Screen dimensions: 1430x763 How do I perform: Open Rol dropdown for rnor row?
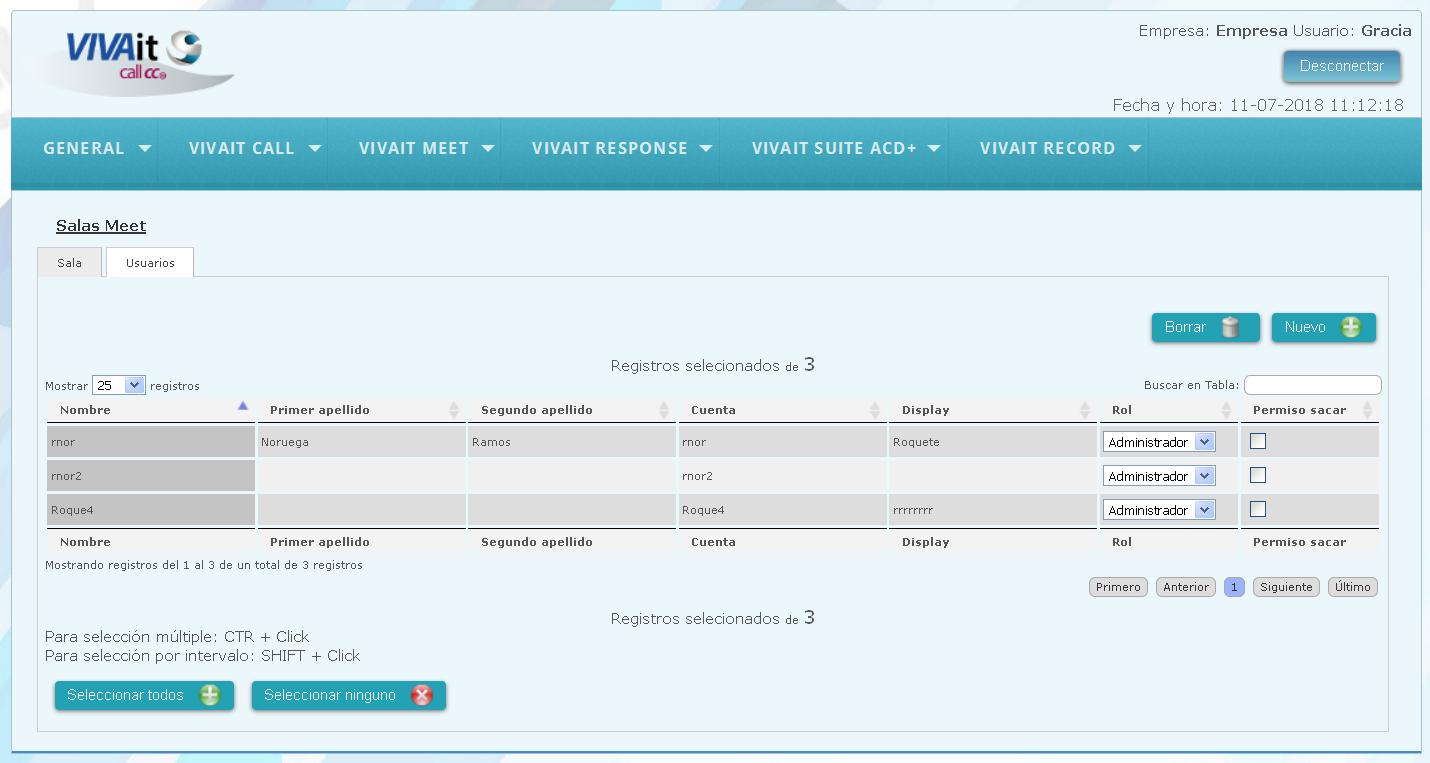[1159, 442]
